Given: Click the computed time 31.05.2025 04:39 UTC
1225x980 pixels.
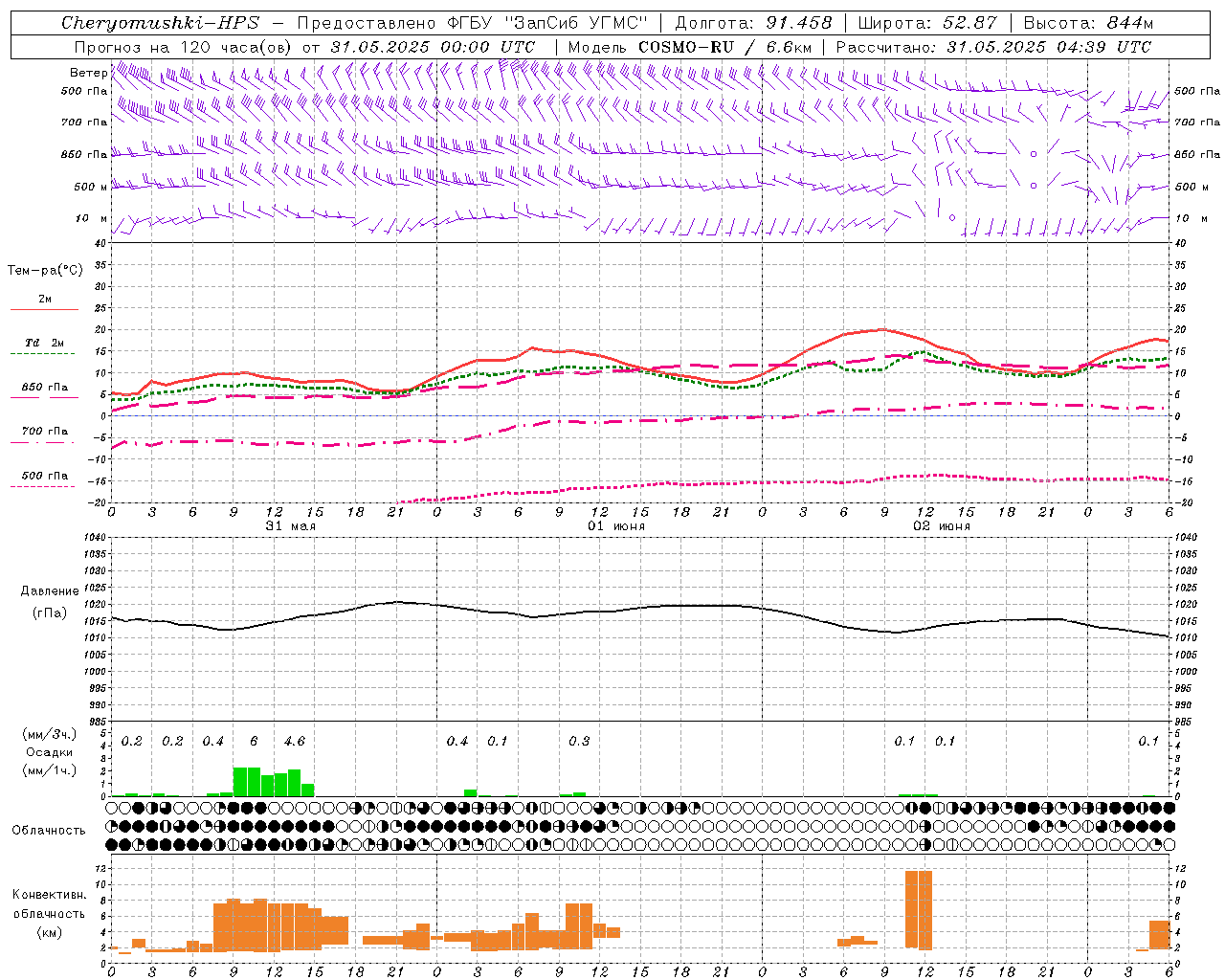Looking at the screenshot, I should pos(1049,47).
